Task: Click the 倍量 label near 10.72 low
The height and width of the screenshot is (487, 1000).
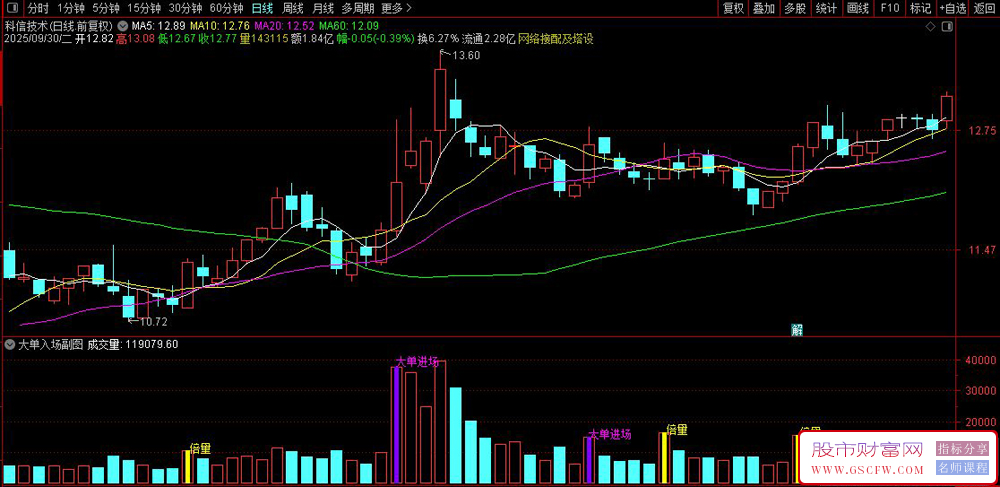Action: point(200,447)
